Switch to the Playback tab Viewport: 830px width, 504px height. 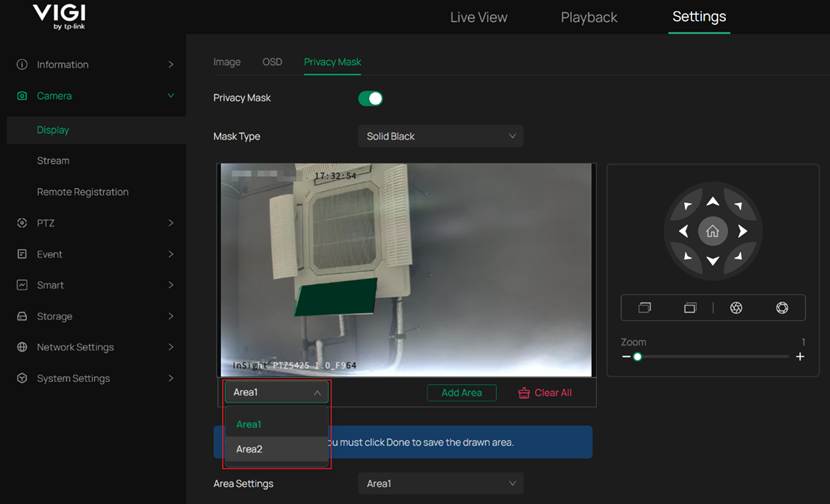click(589, 17)
